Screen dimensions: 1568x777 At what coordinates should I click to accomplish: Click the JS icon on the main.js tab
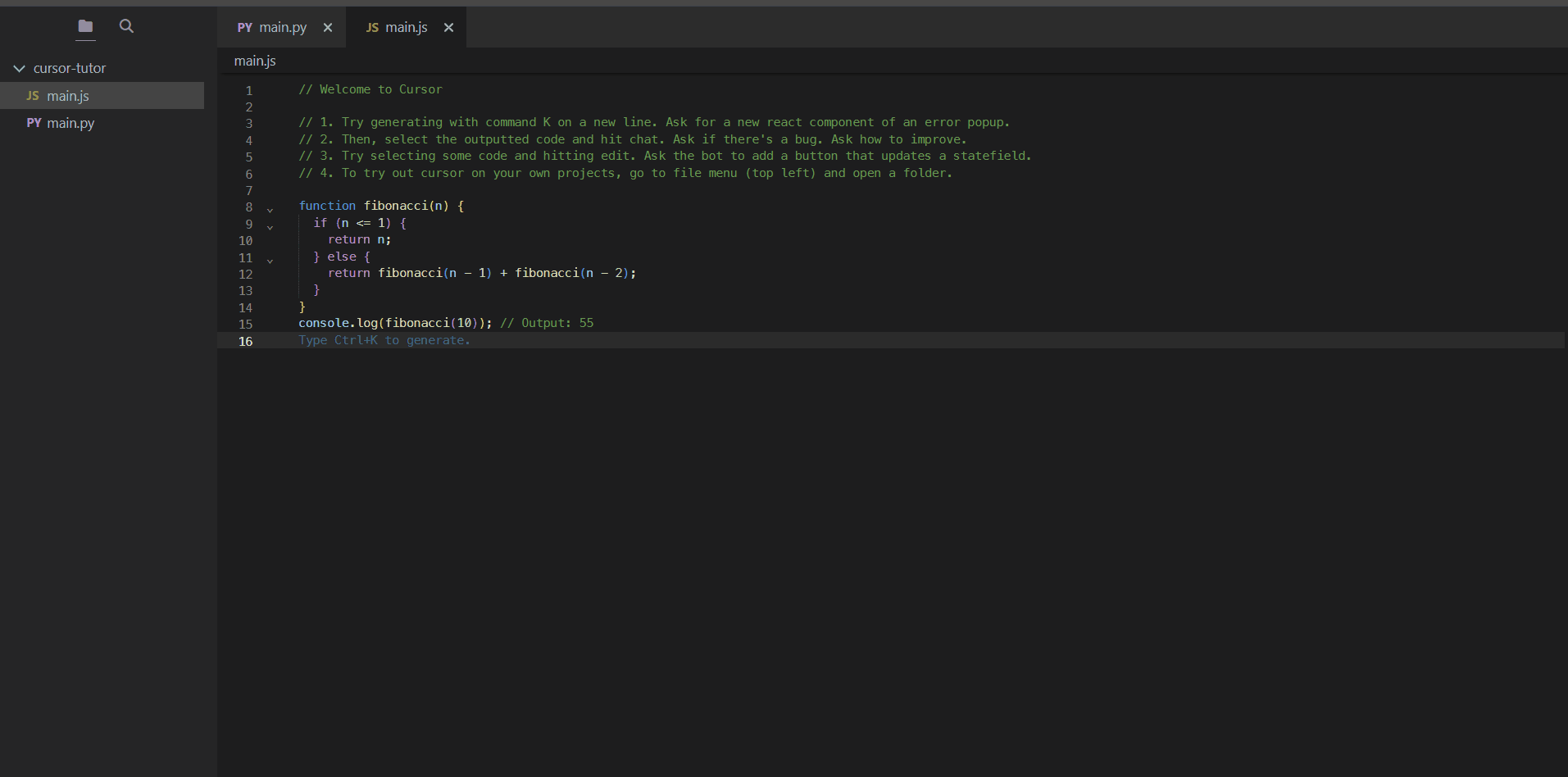[373, 27]
